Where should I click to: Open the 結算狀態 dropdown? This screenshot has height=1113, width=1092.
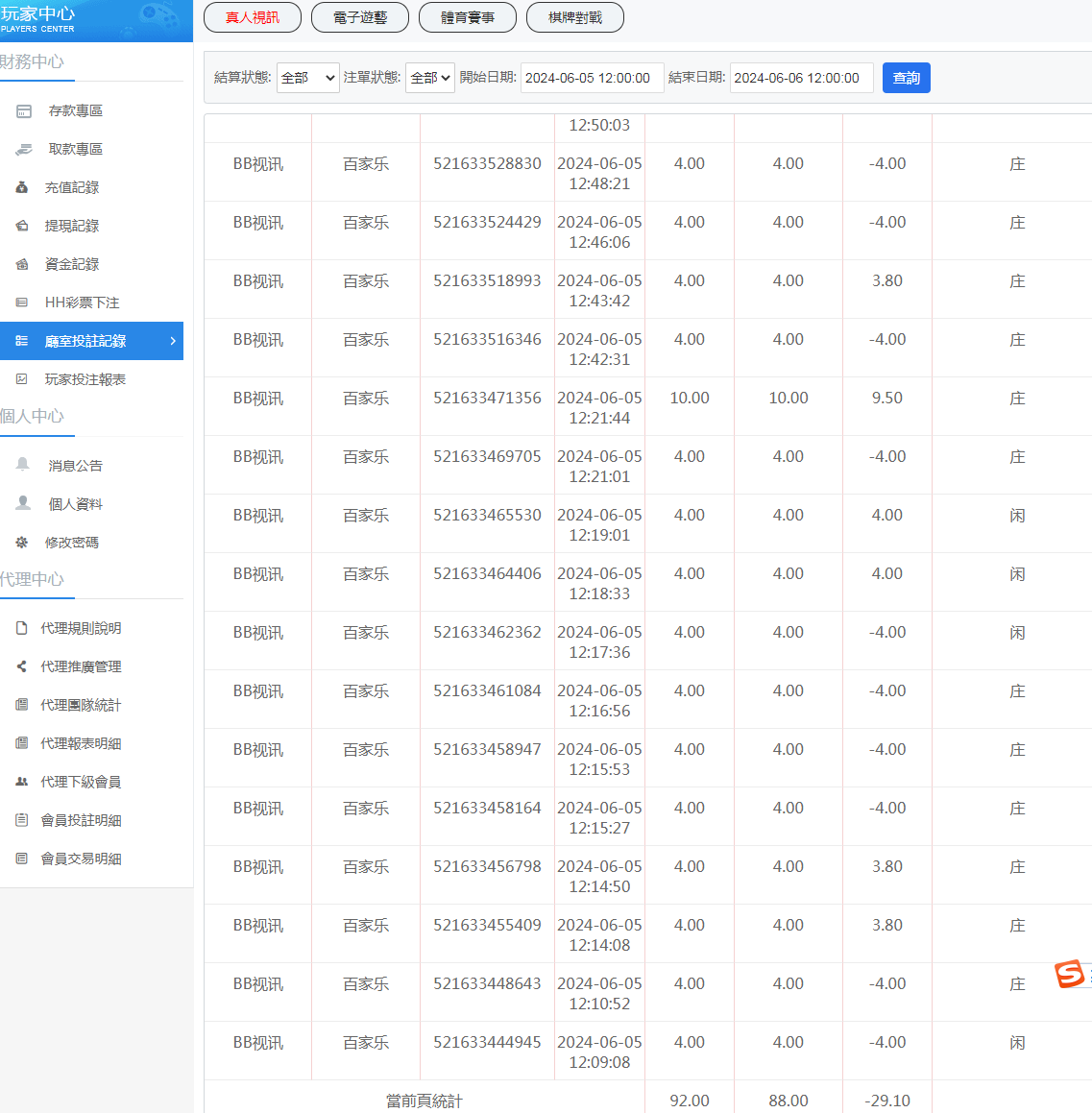(x=307, y=78)
